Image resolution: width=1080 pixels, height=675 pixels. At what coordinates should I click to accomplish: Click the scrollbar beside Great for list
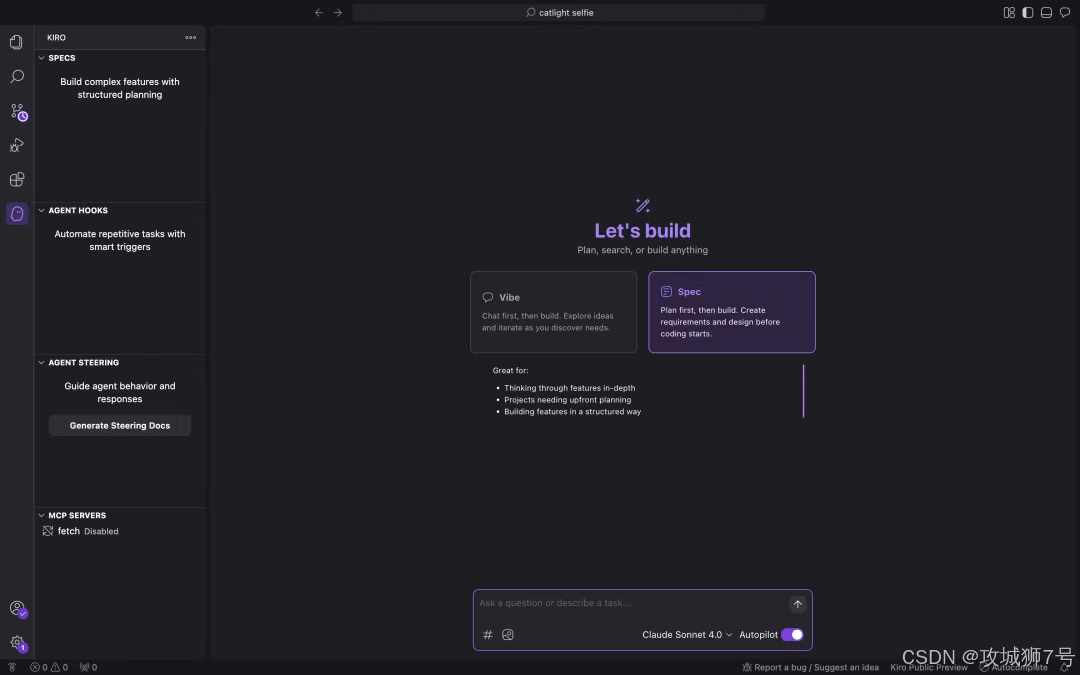pyautogui.click(x=803, y=391)
